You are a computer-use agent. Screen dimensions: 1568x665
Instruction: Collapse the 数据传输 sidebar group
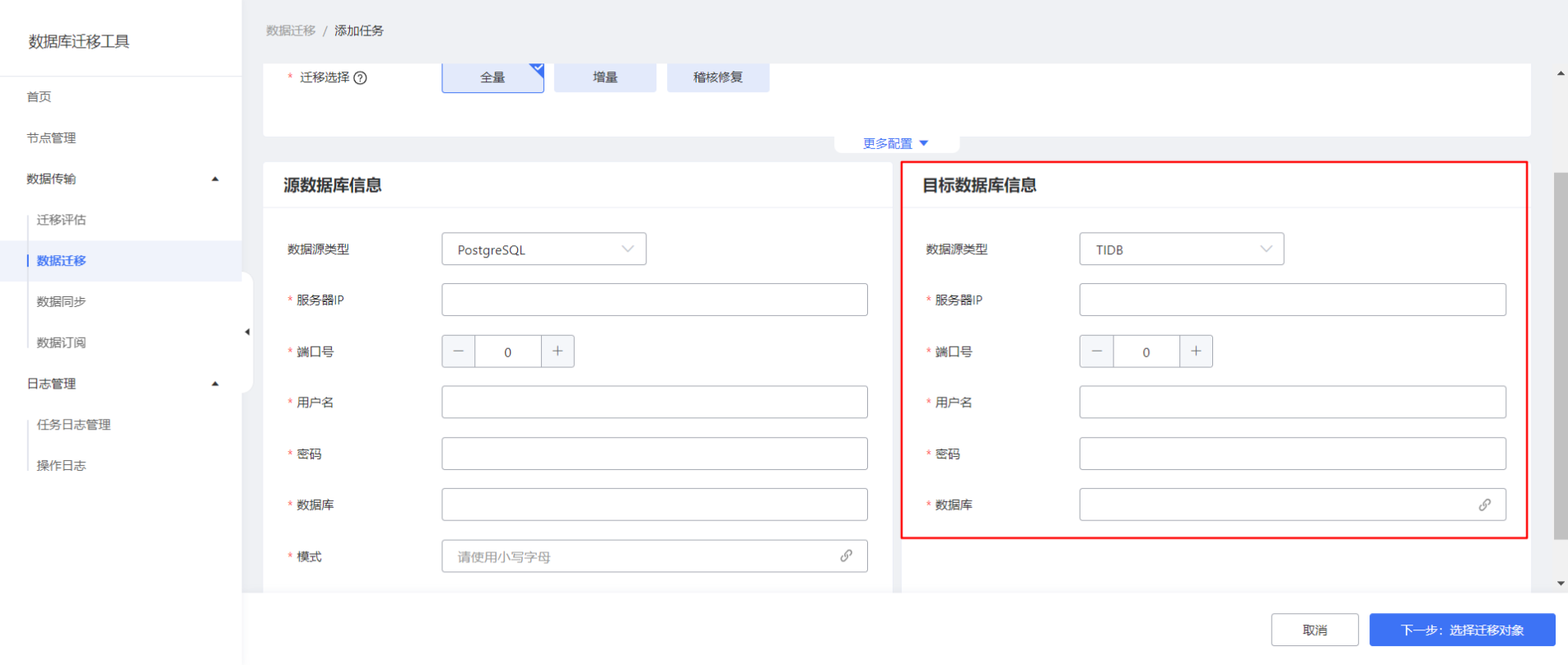(x=215, y=179)
